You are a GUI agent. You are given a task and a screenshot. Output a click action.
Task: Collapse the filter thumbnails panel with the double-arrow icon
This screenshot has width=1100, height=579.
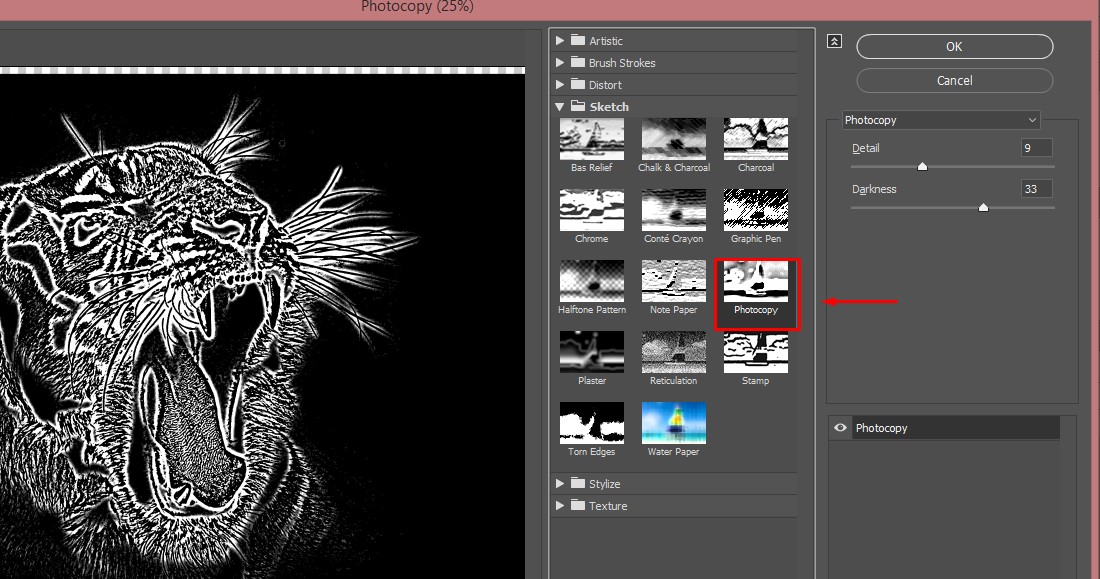pos(834,41)
